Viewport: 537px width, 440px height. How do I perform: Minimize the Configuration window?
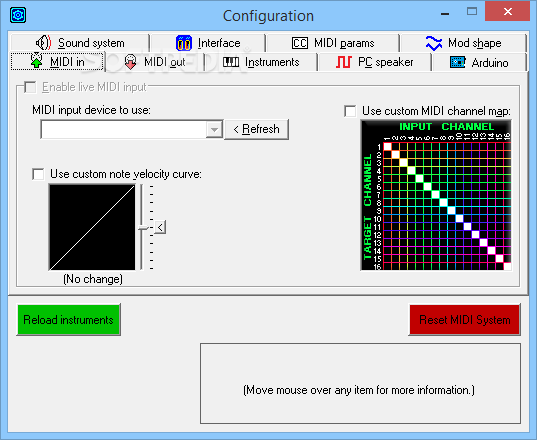[445, 14]
